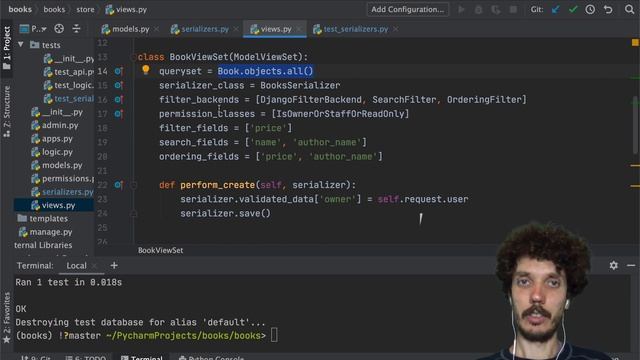Toggle the Project tool window
Screen dimensions: 640x360
(7, 48)
